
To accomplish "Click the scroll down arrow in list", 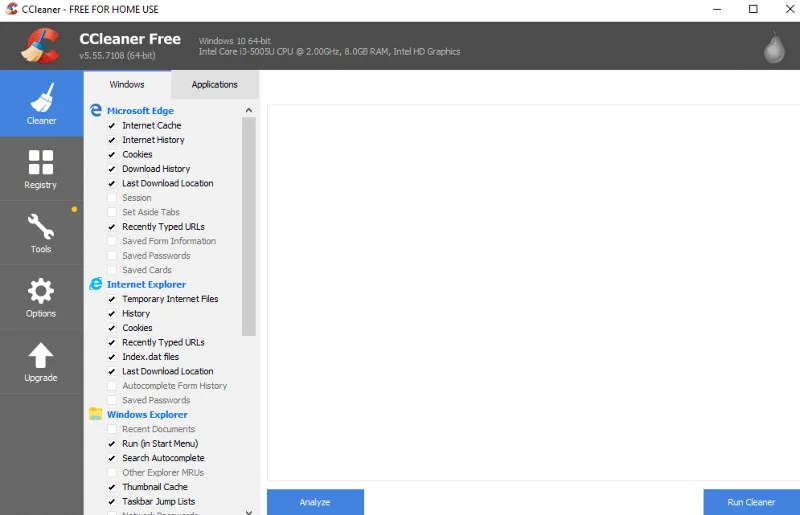I will 248,511.
